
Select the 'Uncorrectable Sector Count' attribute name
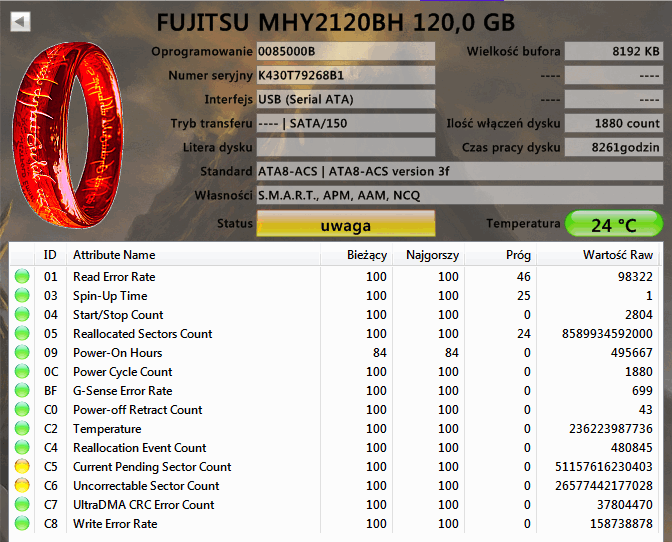(146, 486)
